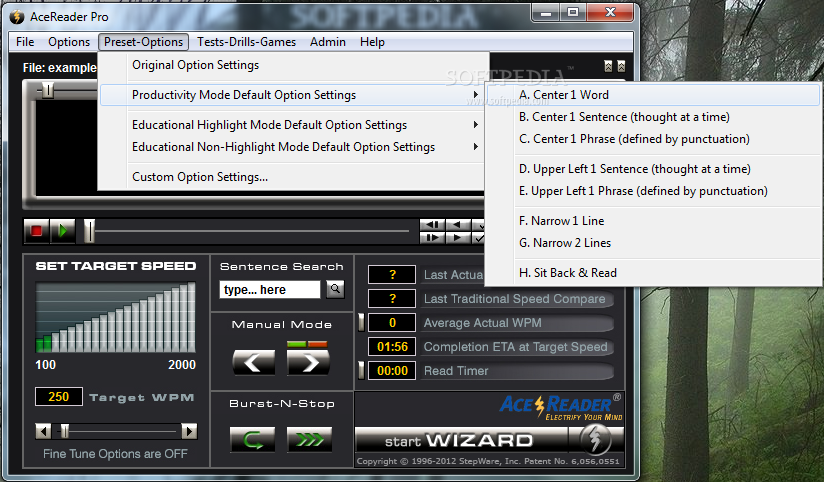Select D. Upper Left 1 Sentence

[x=653, y=169]
